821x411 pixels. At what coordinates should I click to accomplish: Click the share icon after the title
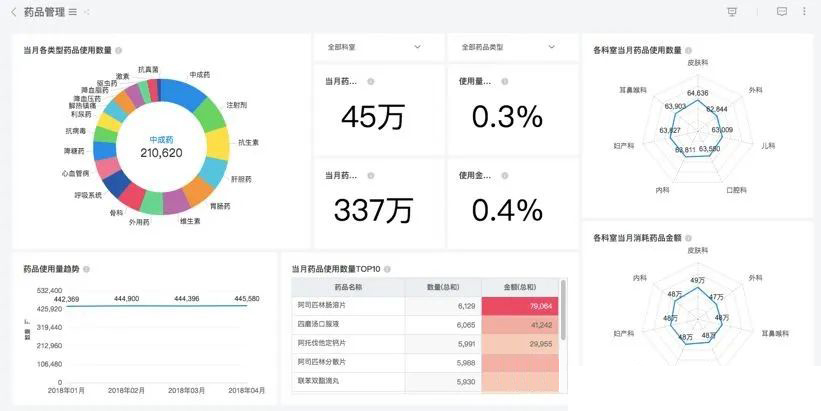(x=87, y=12)
